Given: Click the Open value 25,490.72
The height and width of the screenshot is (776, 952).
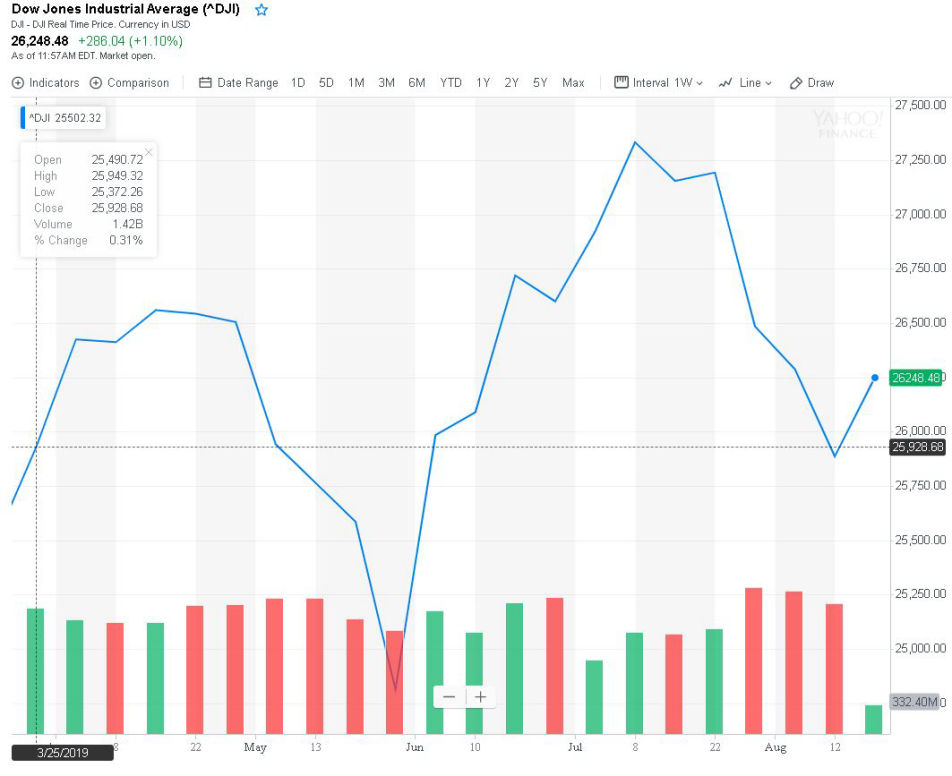Looking at the screenshot, I should pyautogui.click(x=117, y=160).
